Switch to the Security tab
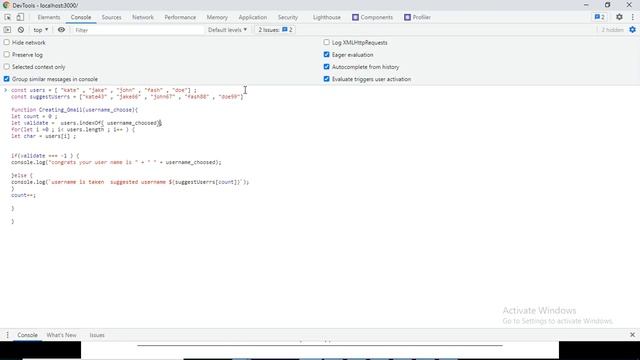Viewport: 640px width, 360px height. 288,17
